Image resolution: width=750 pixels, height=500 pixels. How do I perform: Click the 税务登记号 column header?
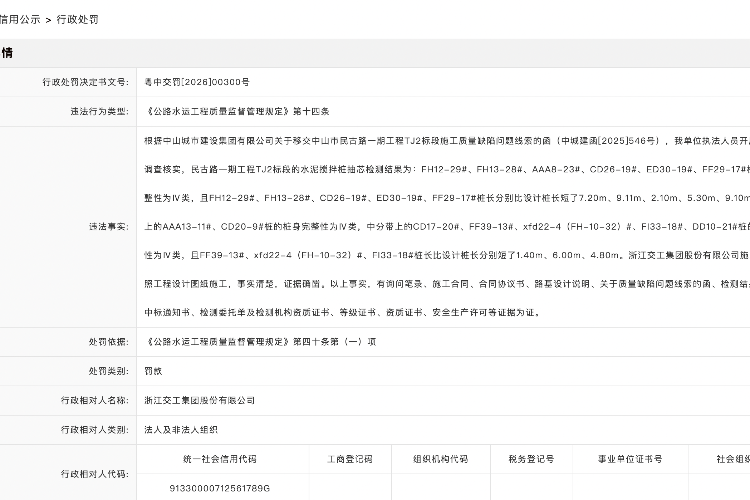[530, 459]
